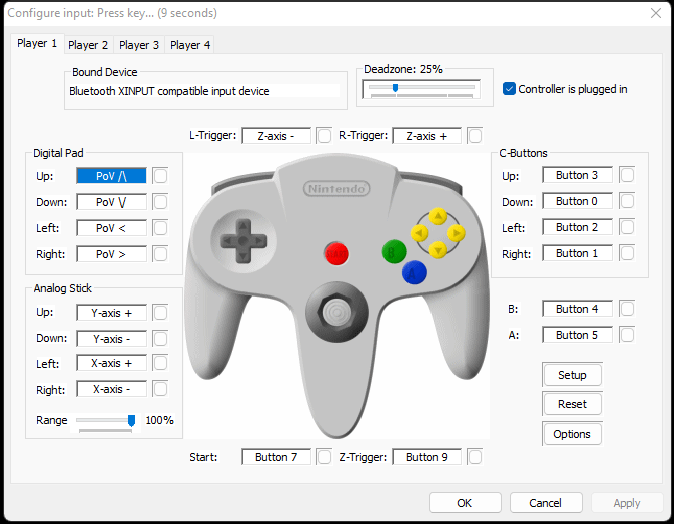Switch to the Player 4 tab
This screenshot has height=524, width=674.
point(190,45)
